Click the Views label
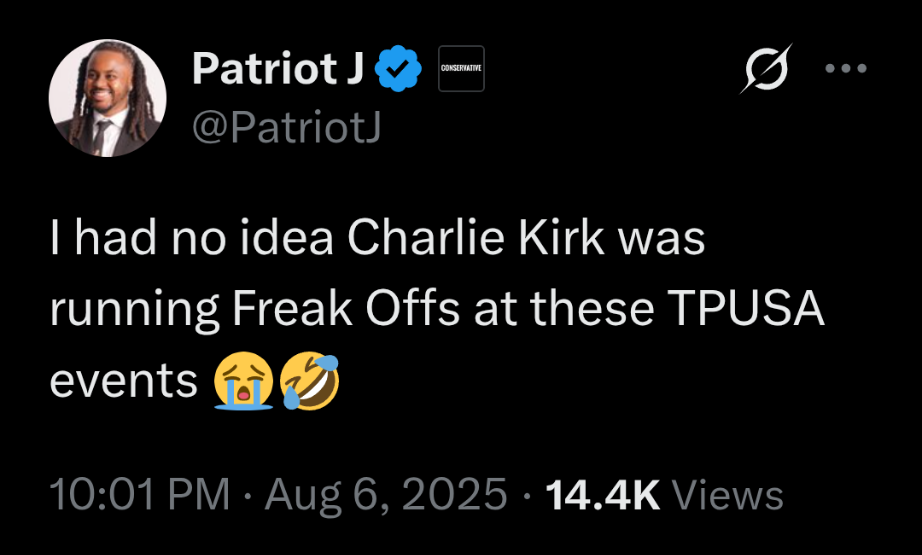This screenshot has width=922, height=555. (x=728, y=495)
